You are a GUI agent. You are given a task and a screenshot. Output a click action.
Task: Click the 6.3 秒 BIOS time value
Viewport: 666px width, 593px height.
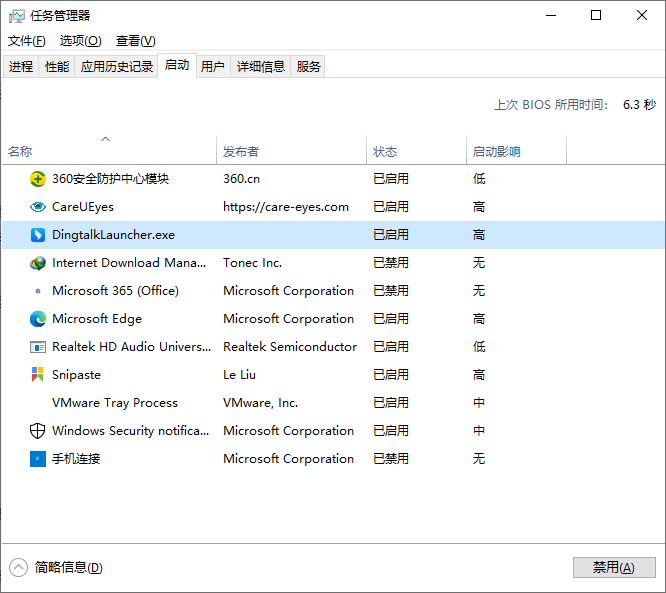pyautogui.click(x=640, y=104)
